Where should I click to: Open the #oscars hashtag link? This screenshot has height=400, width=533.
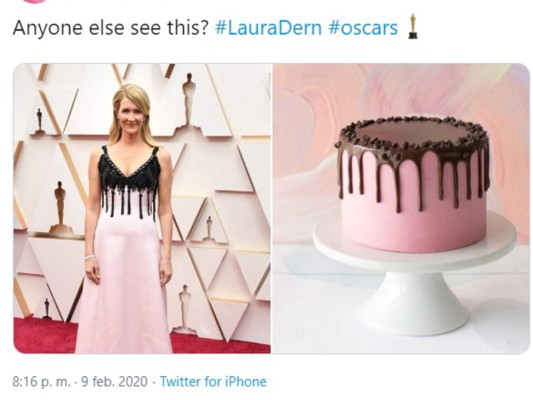363,28
